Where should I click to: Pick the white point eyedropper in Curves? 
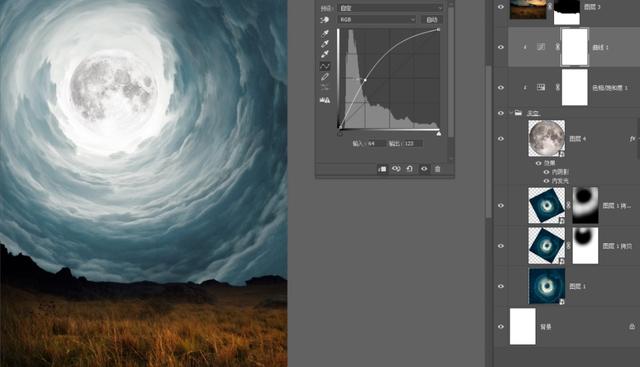point(325,54)
